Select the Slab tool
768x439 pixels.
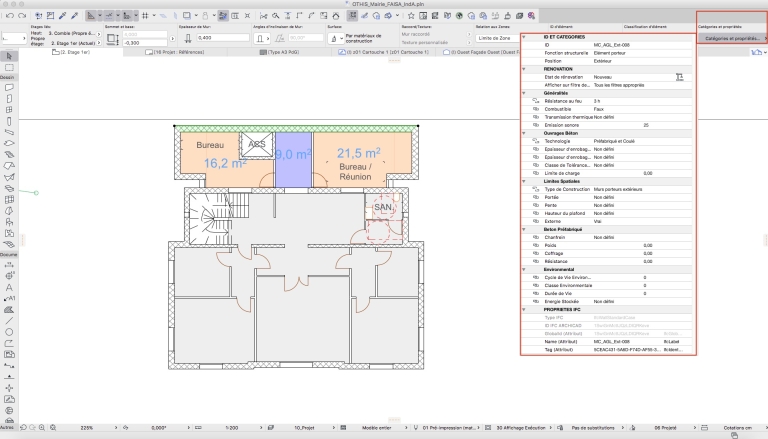pos(9,144)
